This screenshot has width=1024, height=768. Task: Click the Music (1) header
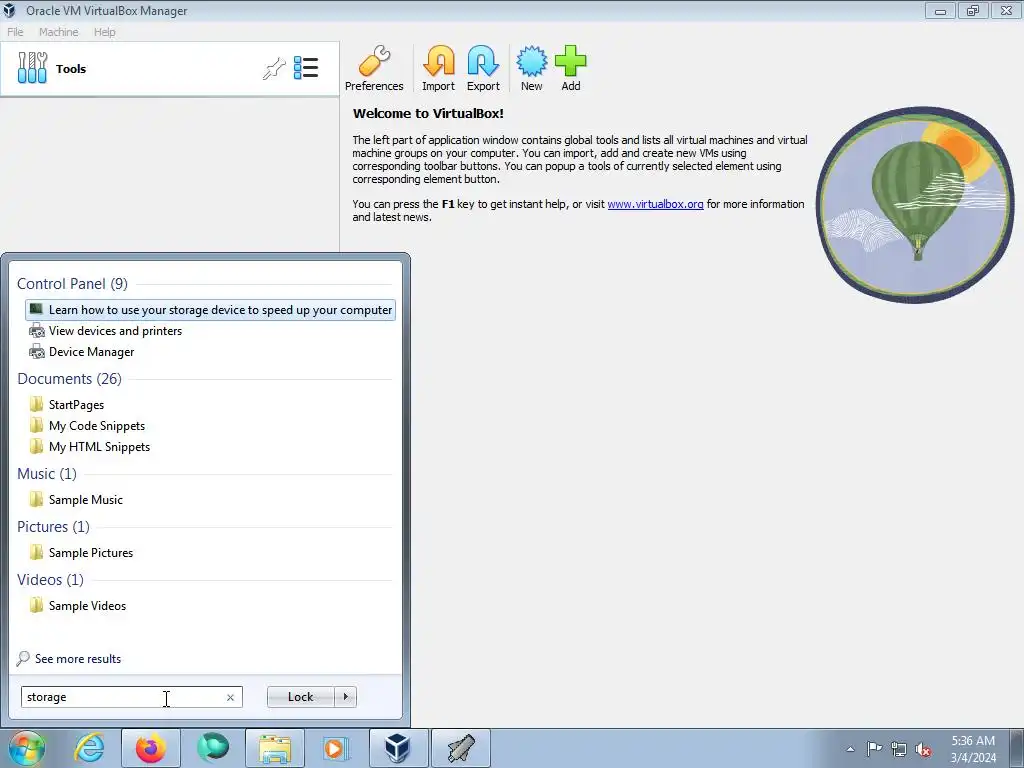47,473
